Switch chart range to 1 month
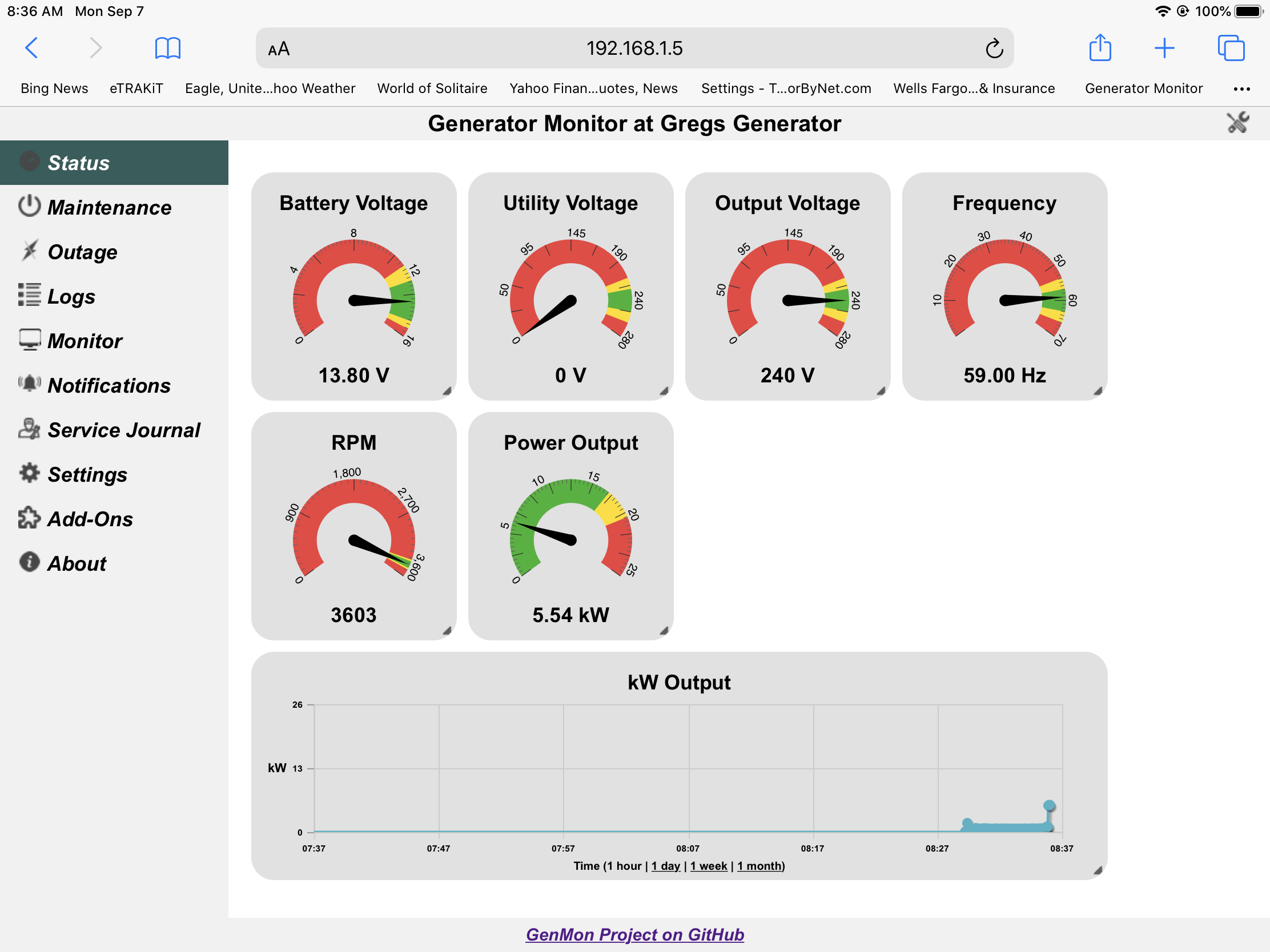 [x=759, y=865]
